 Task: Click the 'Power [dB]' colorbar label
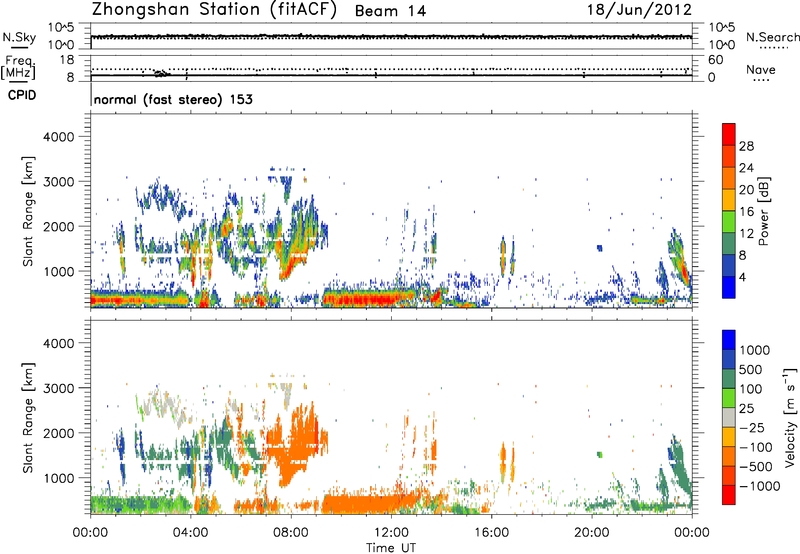(x=763, y=211)
